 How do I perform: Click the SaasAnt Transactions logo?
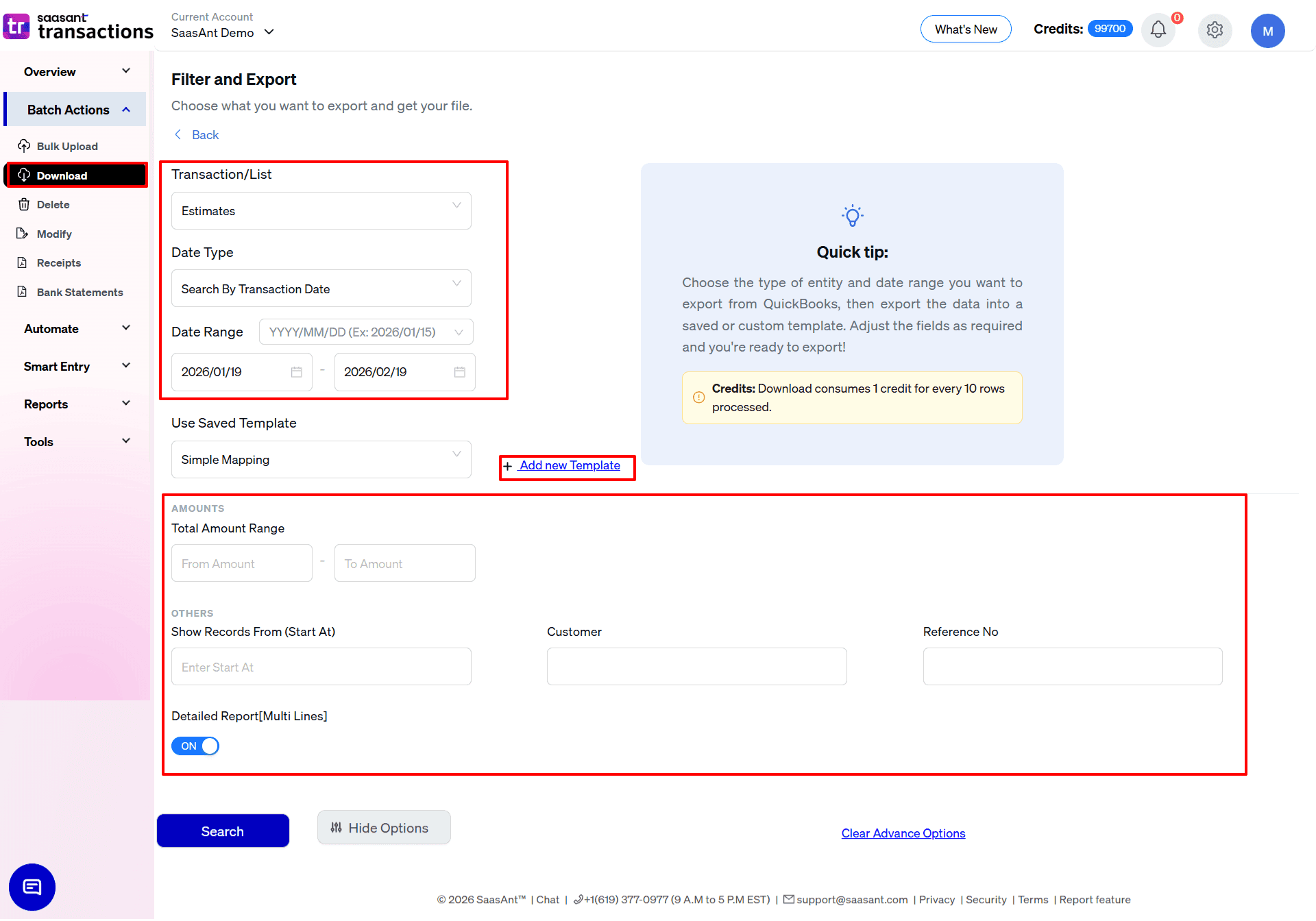pyautogui.click(x=77, y=27)
